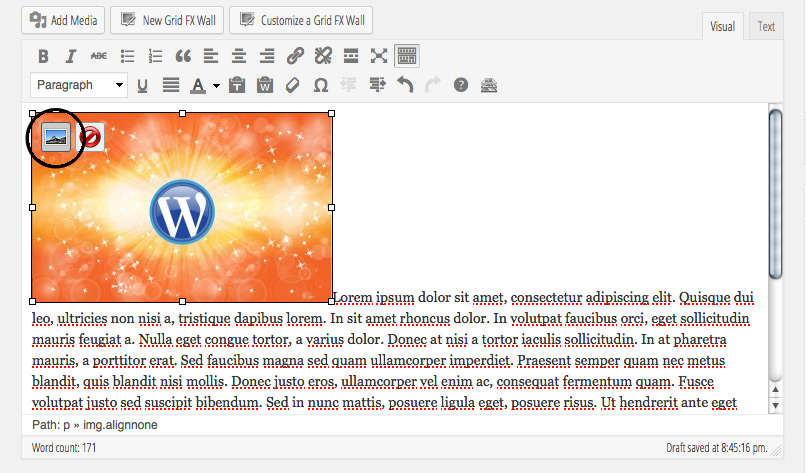Open the Paragraph format dropdown

[79, 85]
